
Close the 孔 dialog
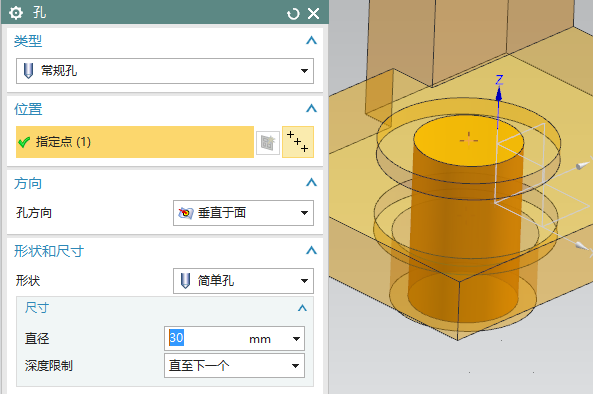(313, 14)
